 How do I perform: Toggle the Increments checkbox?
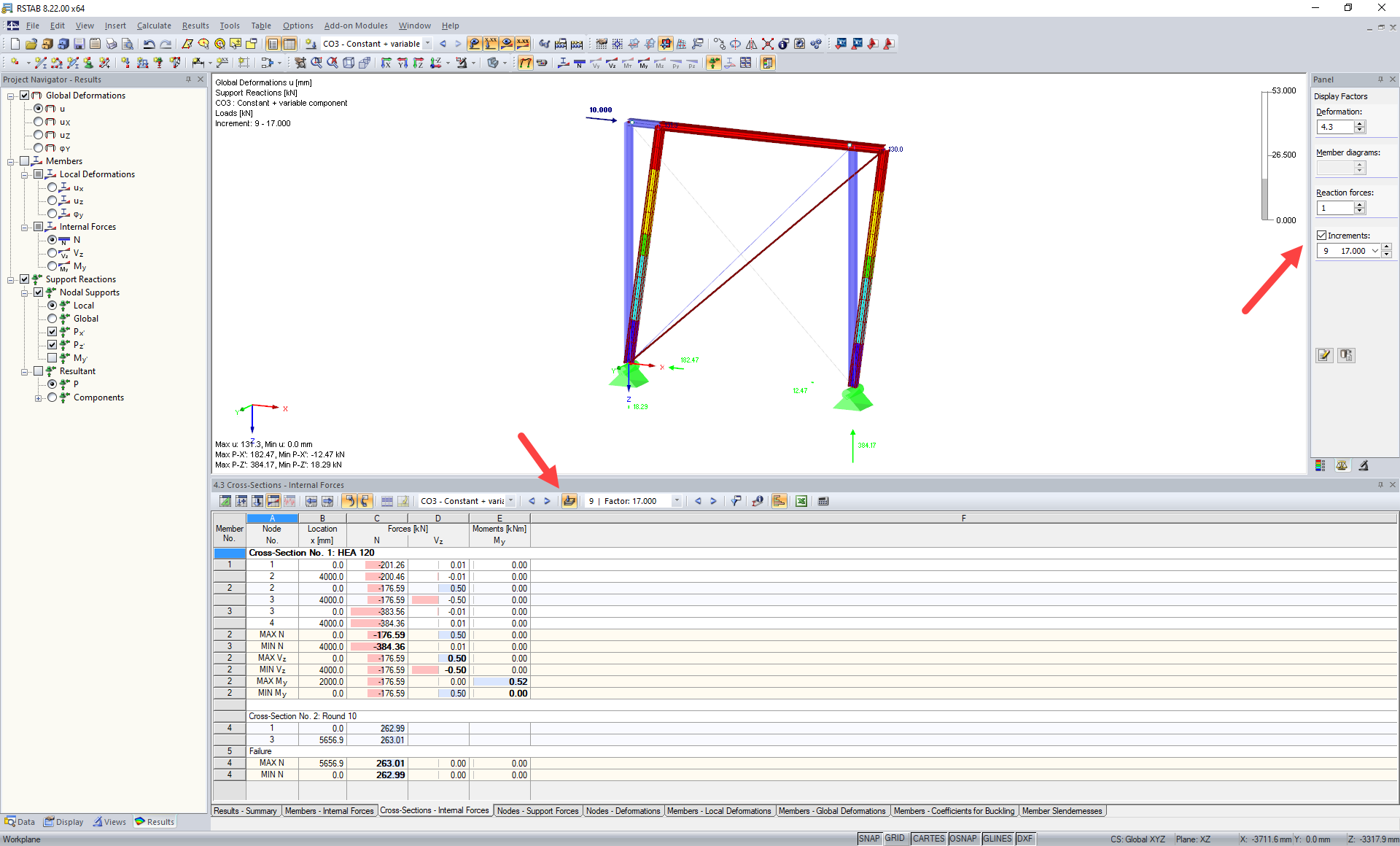[x=1322, y=236]
